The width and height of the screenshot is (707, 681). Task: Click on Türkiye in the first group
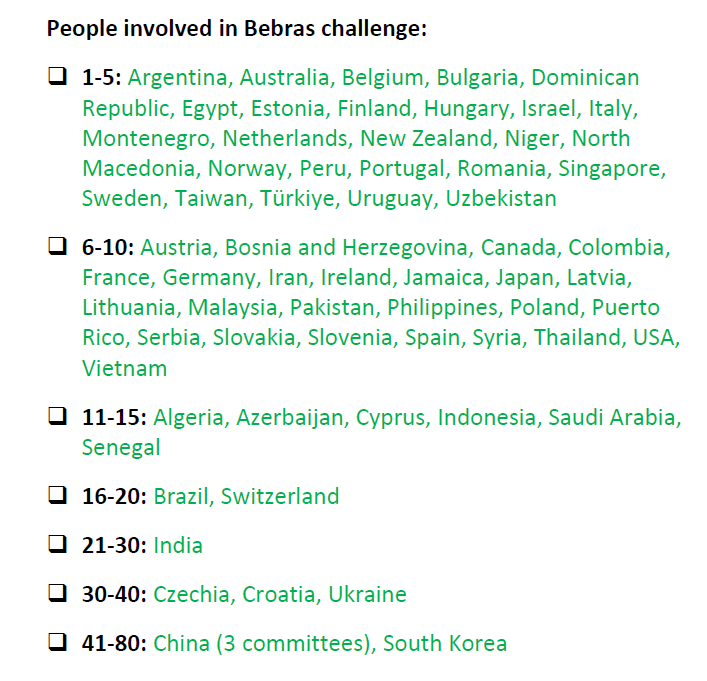tap(297, 198)
